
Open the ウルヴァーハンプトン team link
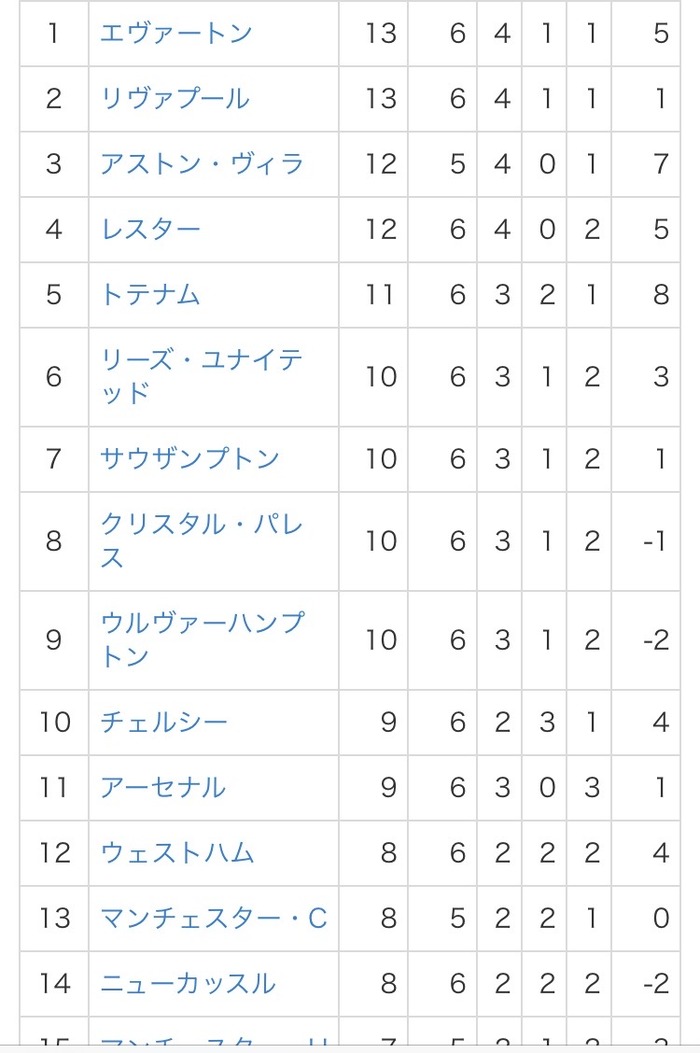tap(202, 640)
